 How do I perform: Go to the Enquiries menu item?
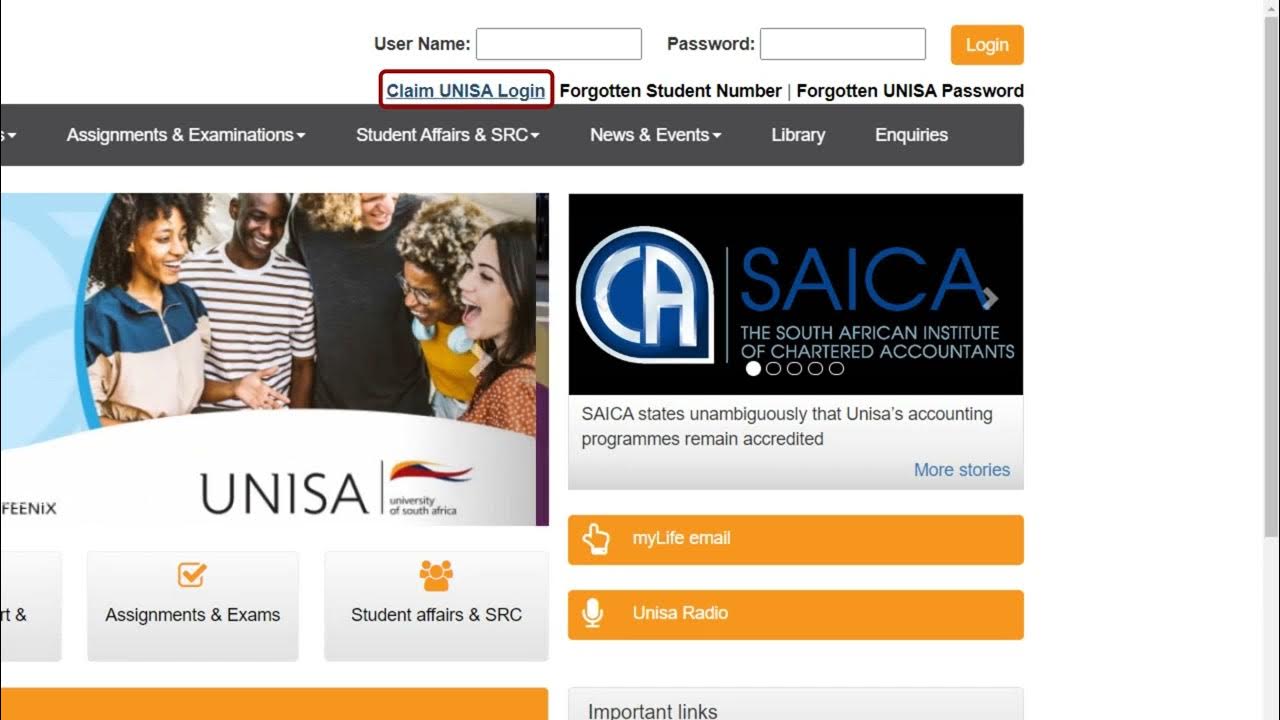[911, 135]
